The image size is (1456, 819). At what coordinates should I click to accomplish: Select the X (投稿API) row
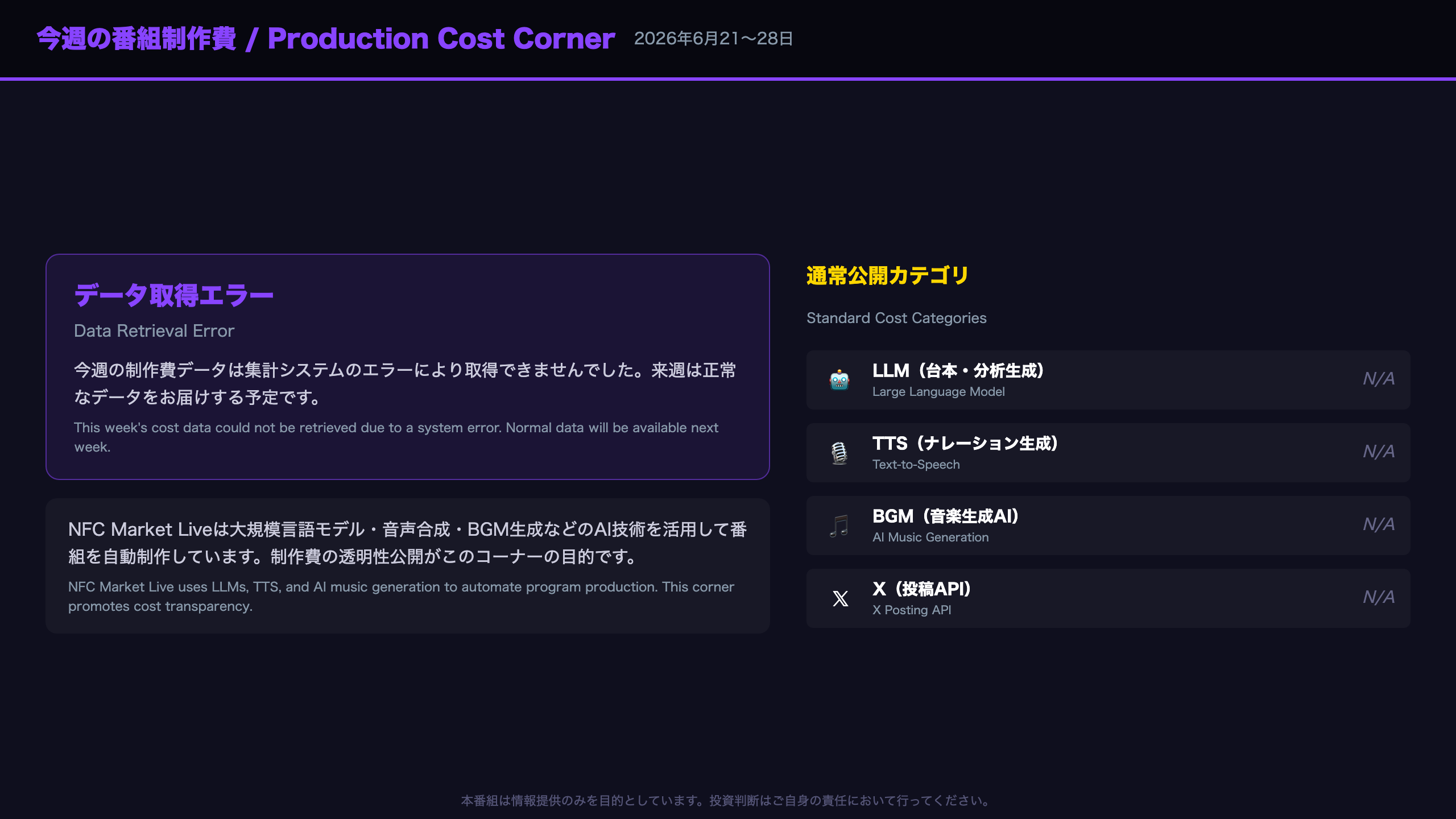click(1108, 598)
